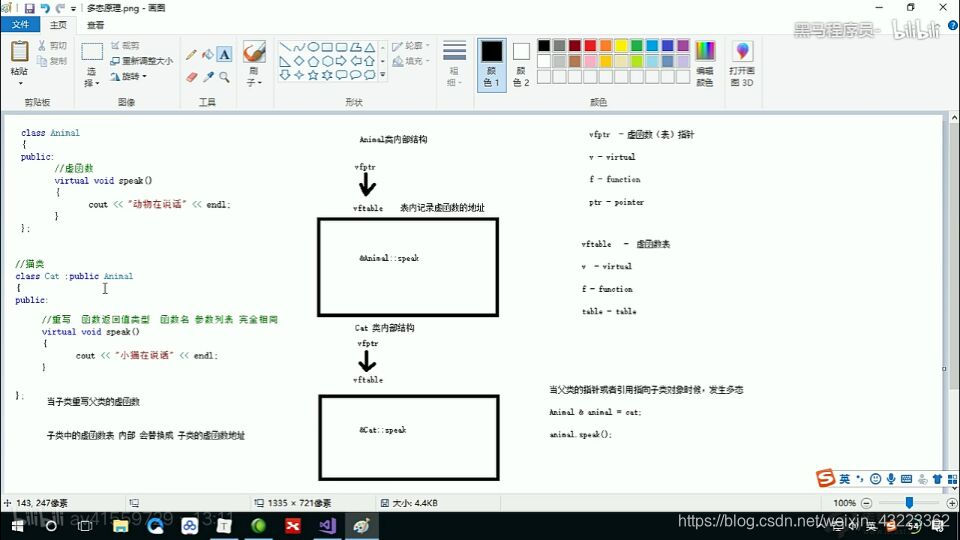Viewport: 960px width, 540px height.
Task: Select the Magnifier tool
Action: 225,77
